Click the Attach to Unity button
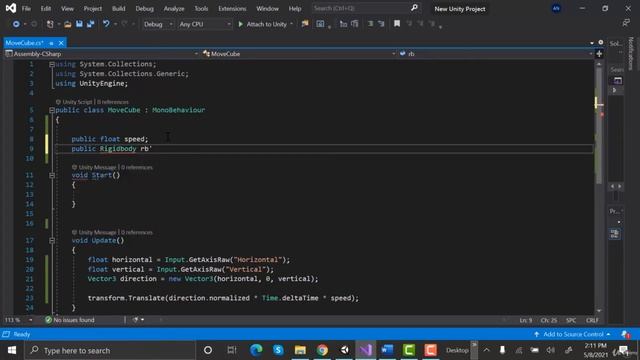 click(x=262, y=24)
